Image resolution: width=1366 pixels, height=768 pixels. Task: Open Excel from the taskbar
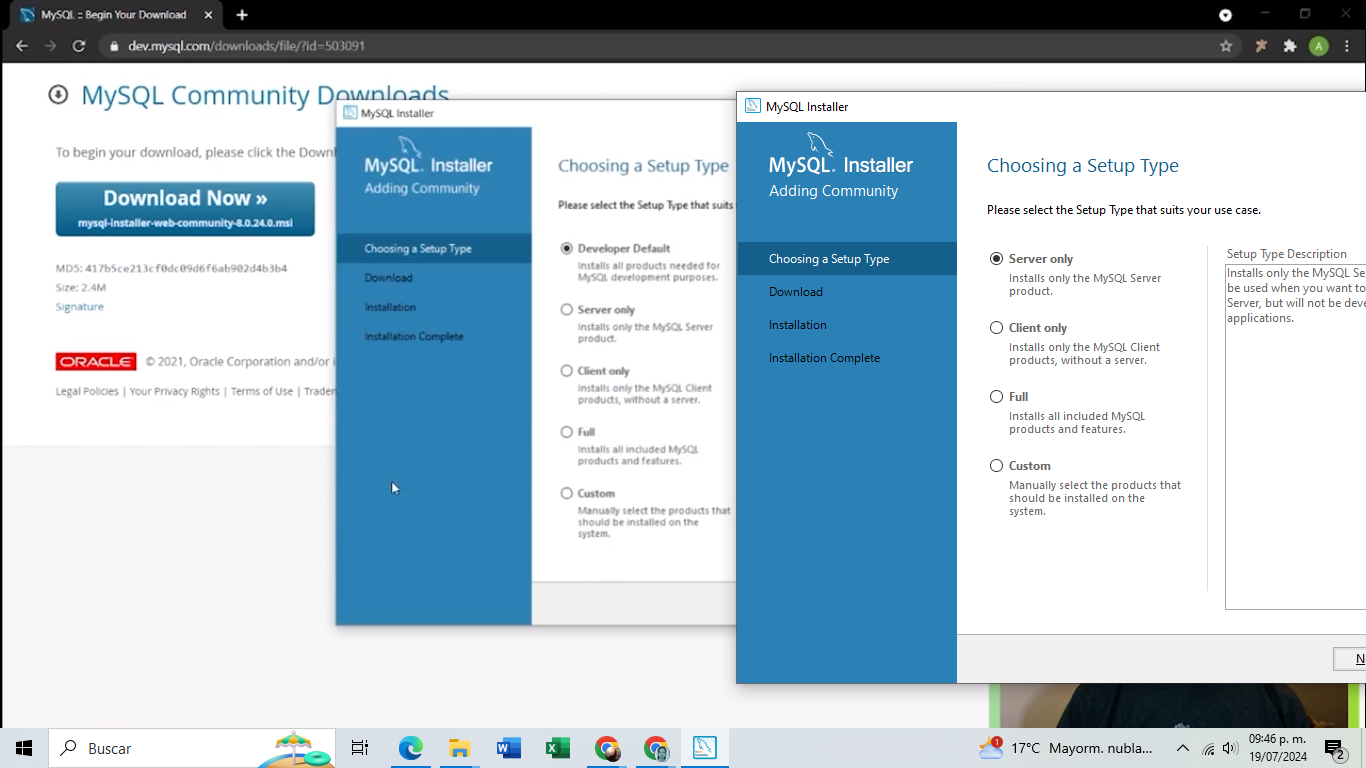(x=557, y=748)
